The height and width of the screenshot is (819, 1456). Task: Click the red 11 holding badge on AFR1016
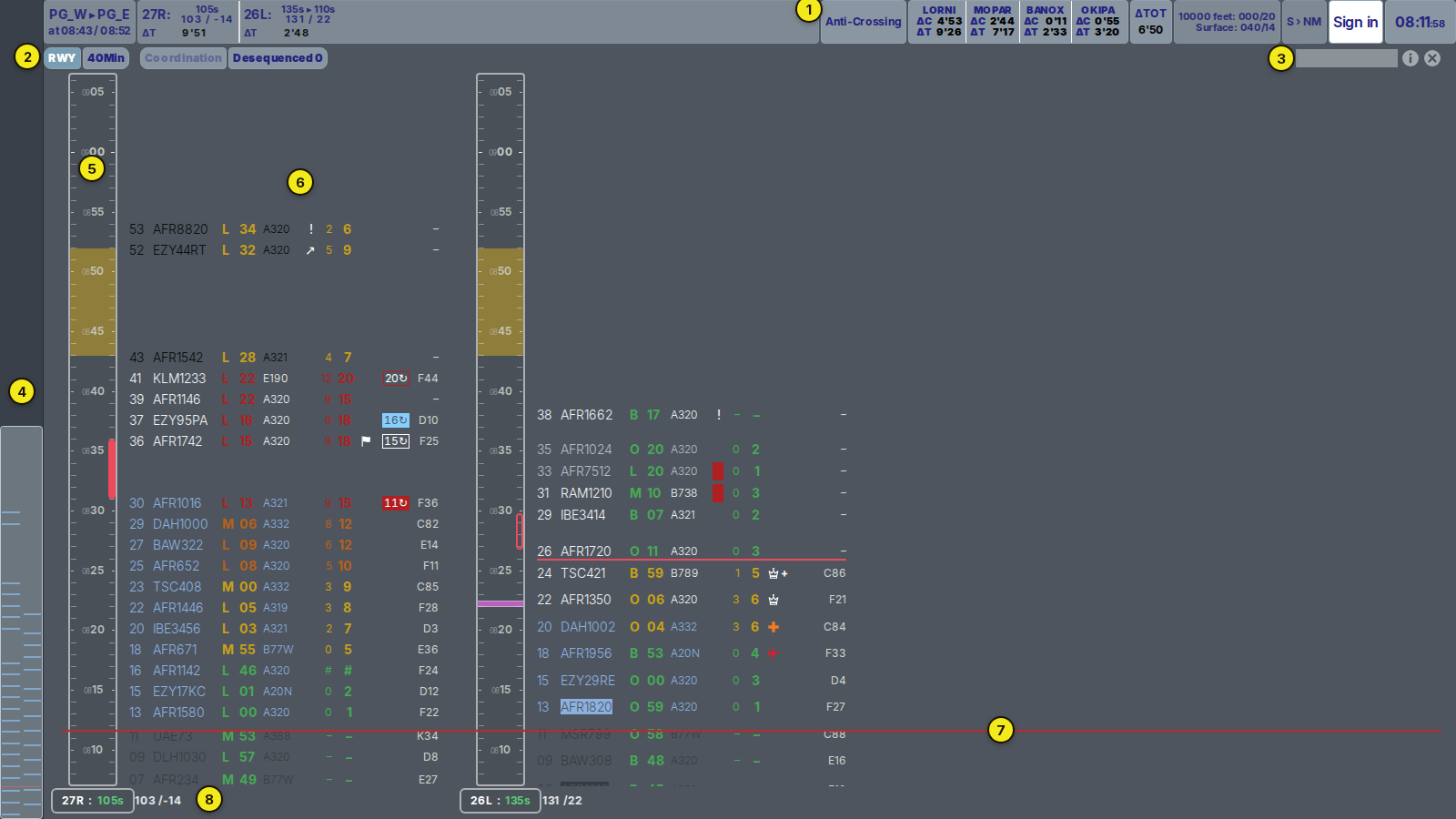[396, 503]
